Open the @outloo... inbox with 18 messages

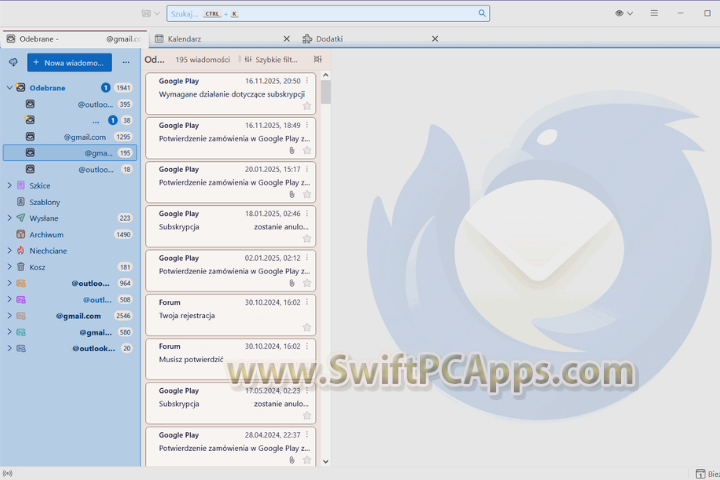(70, 169)
